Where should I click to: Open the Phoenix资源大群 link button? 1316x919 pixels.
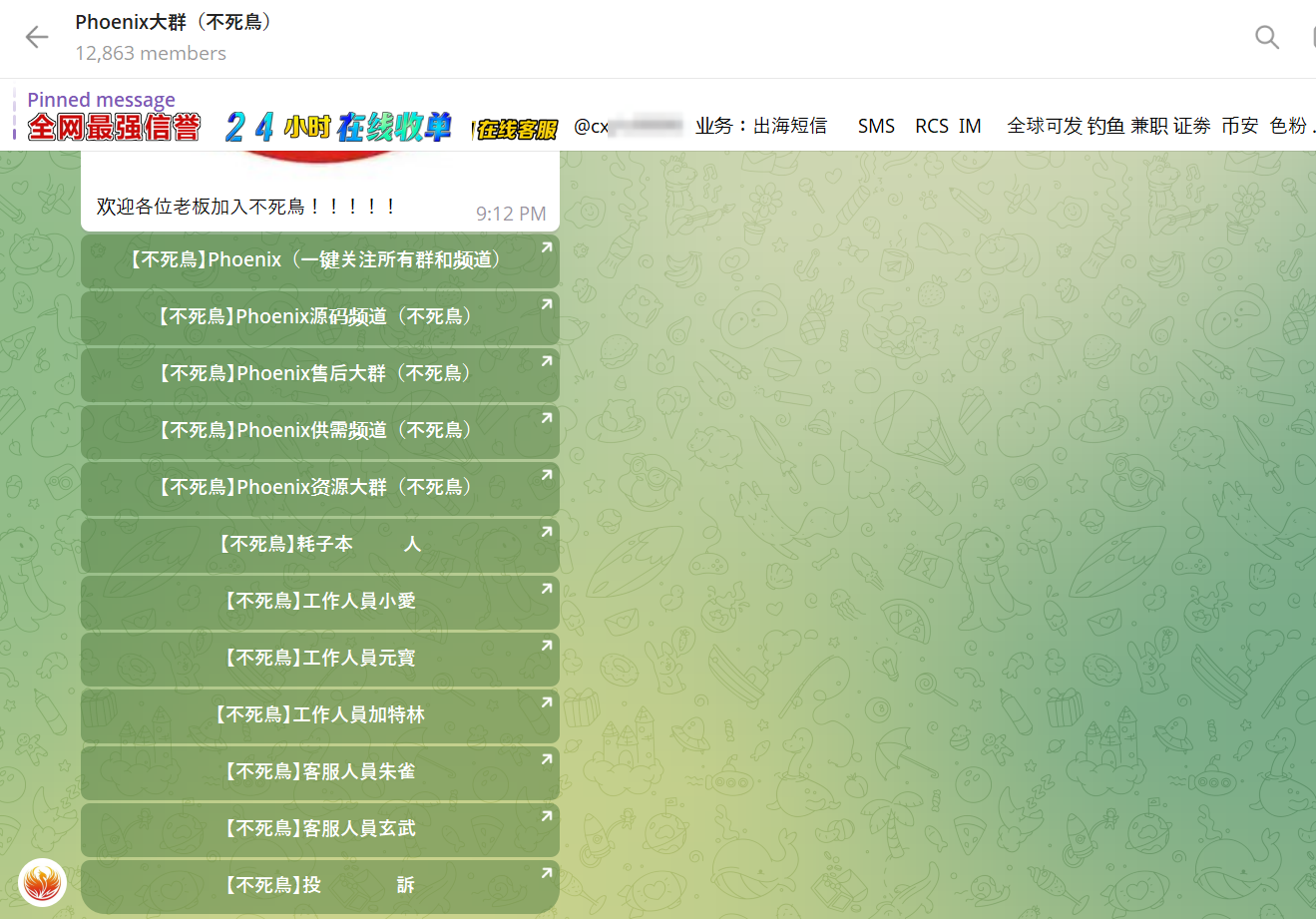point(320,489)
